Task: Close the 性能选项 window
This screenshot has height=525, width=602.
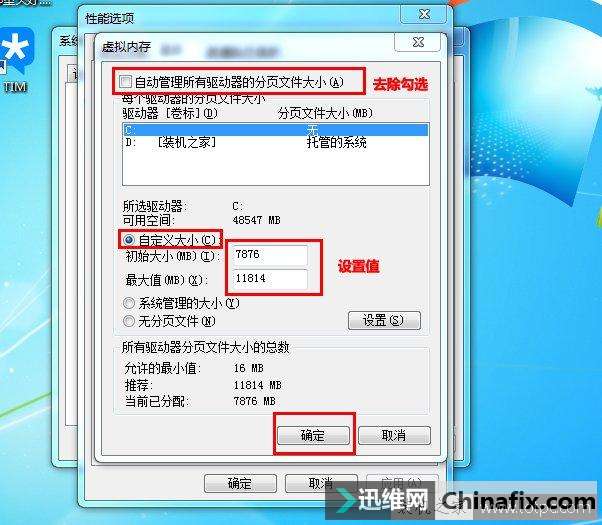Action: pyautogui.click(x=423, y=15)
